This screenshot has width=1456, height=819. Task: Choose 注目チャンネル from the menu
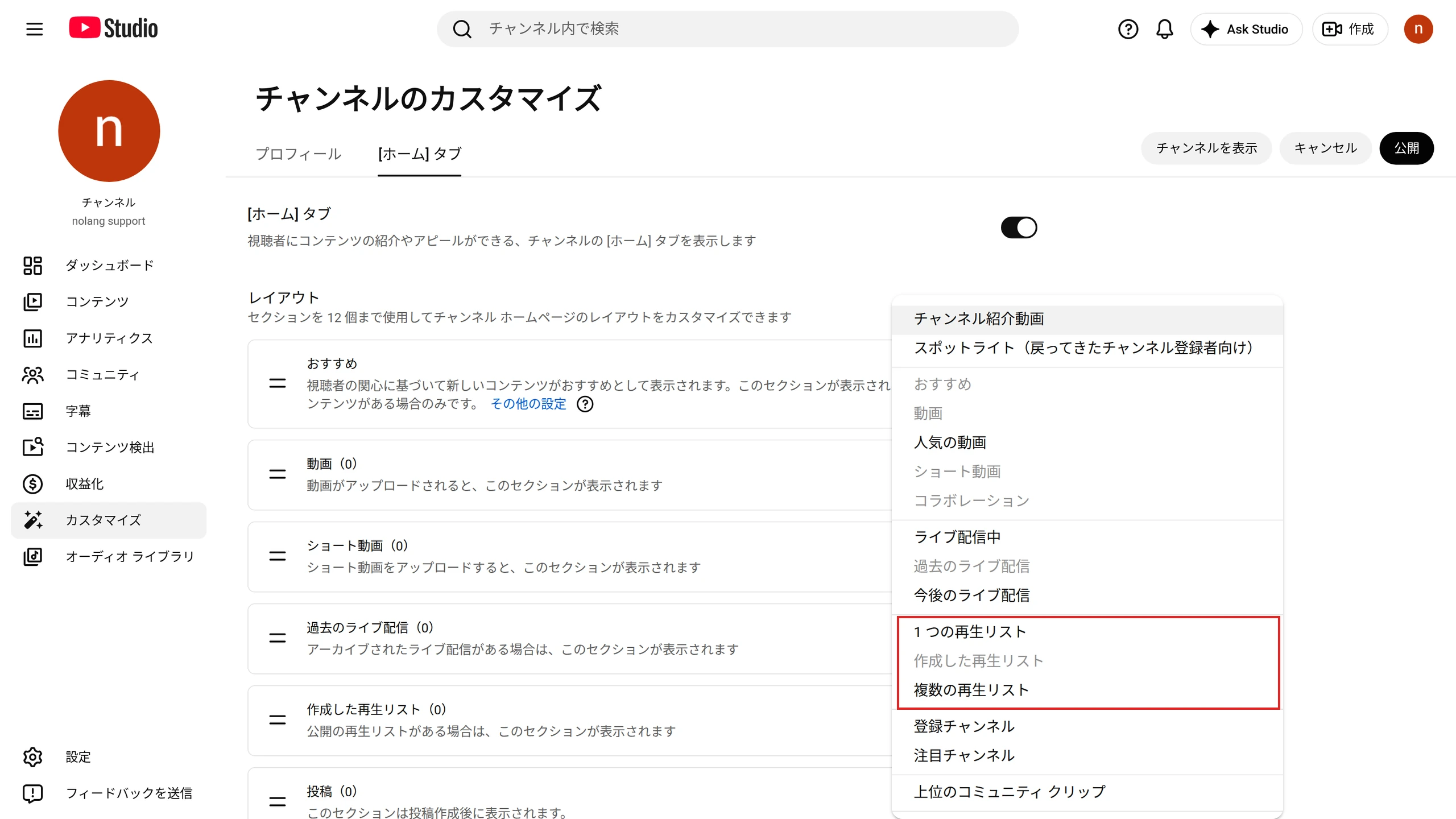tap(1087, 755)
